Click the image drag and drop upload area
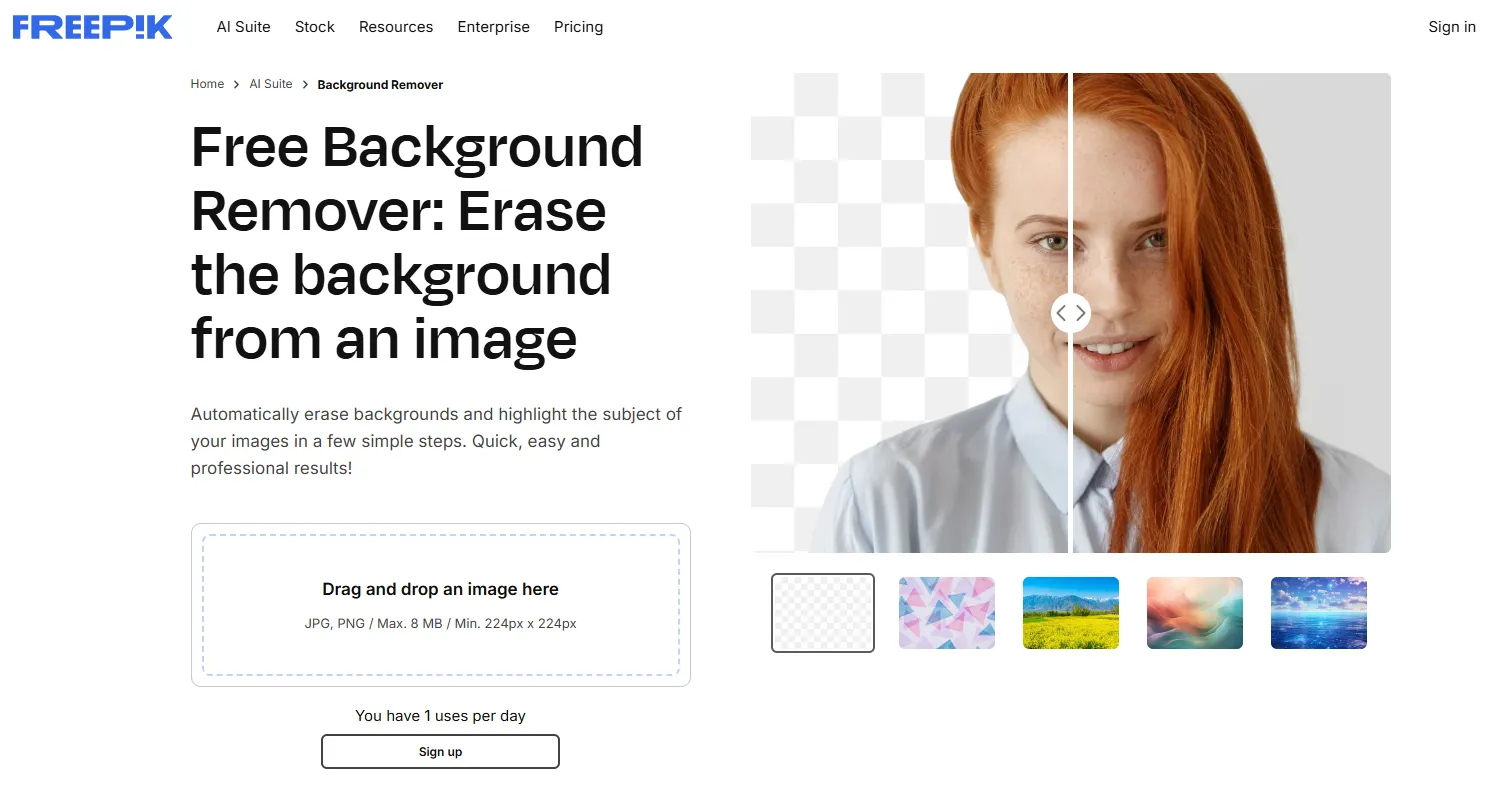This screenshot has width=1498, height=787. [441, 605]
